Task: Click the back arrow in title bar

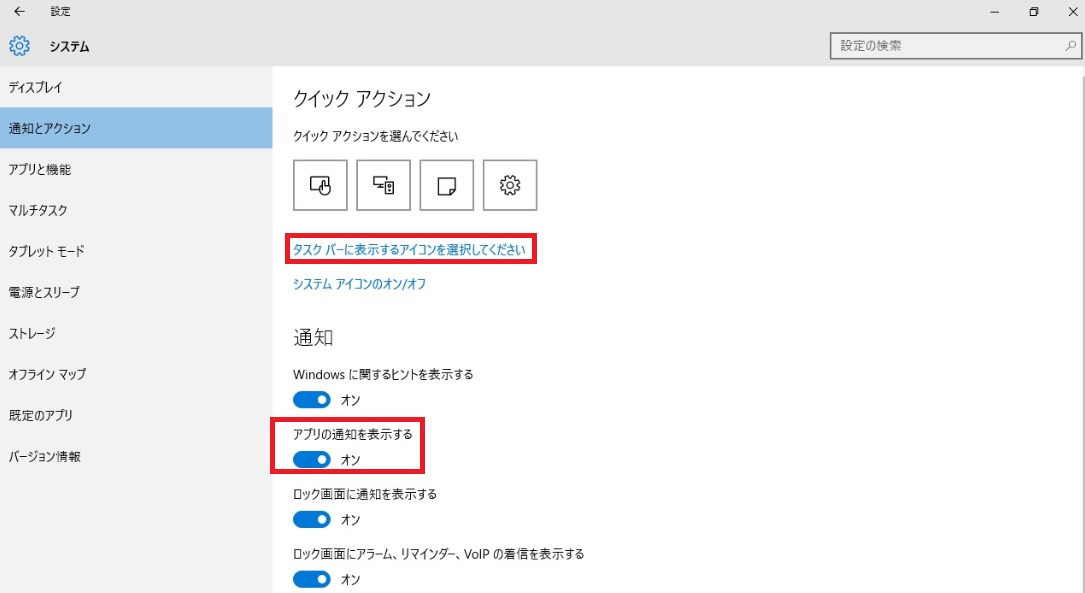Action: 19,11
